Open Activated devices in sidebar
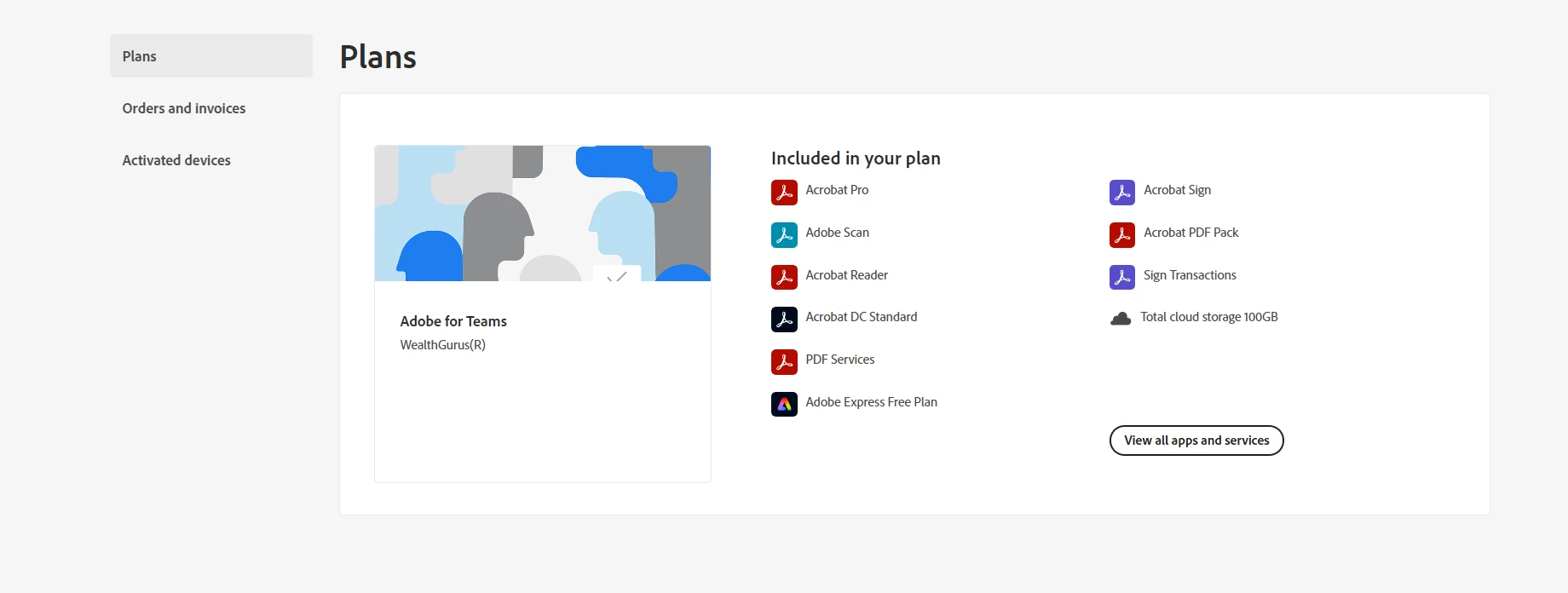 pos(176,160)
